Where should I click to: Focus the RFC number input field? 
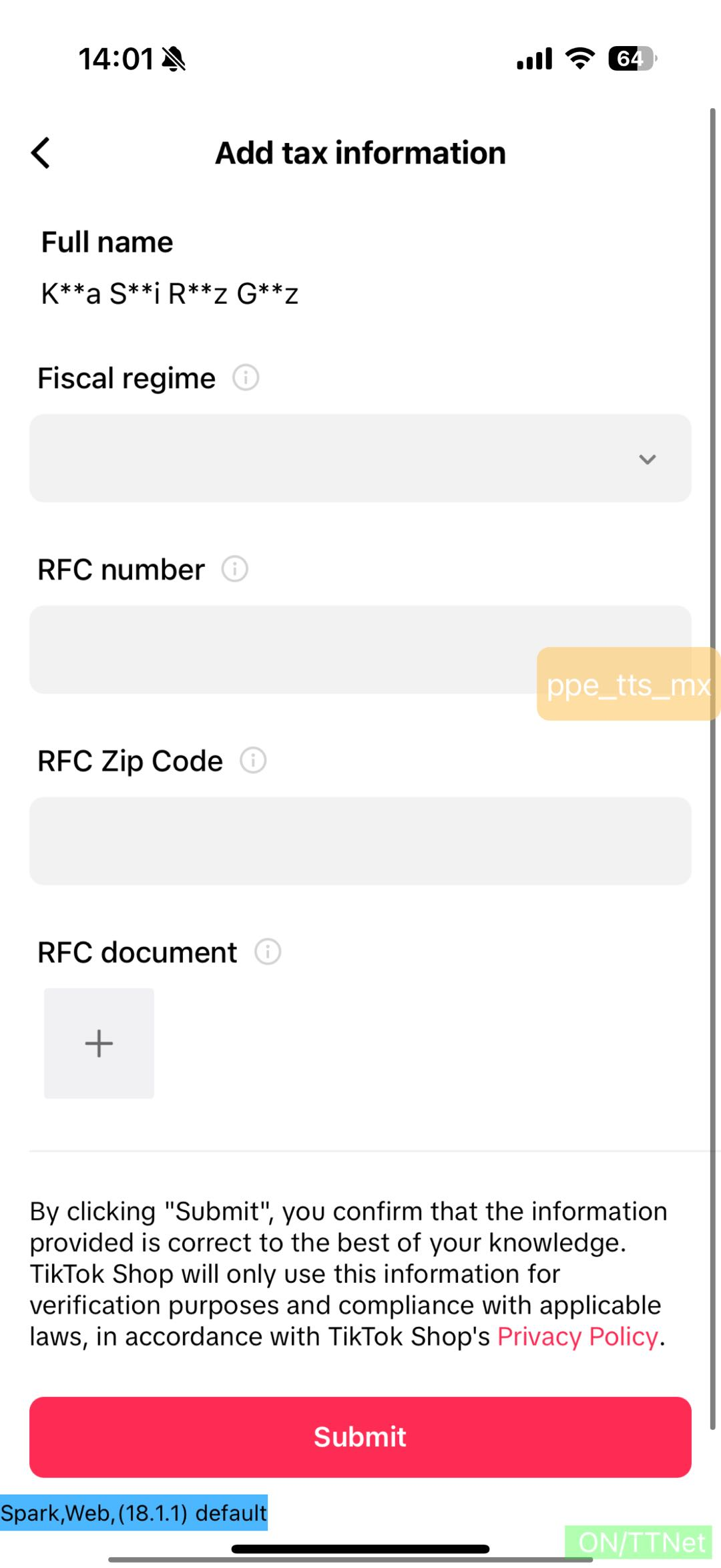pos(280,649)
